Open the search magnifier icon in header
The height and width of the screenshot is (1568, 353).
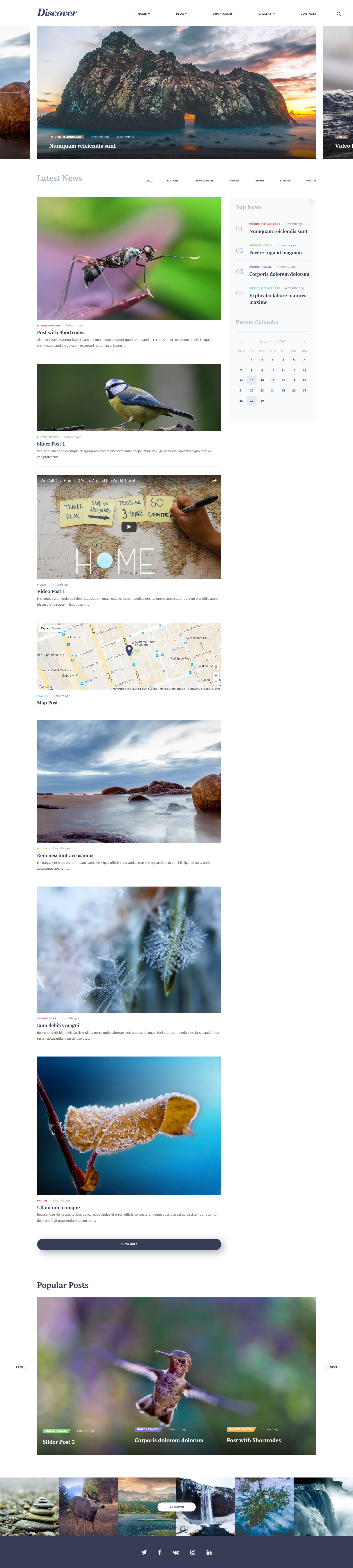(339, 13)
